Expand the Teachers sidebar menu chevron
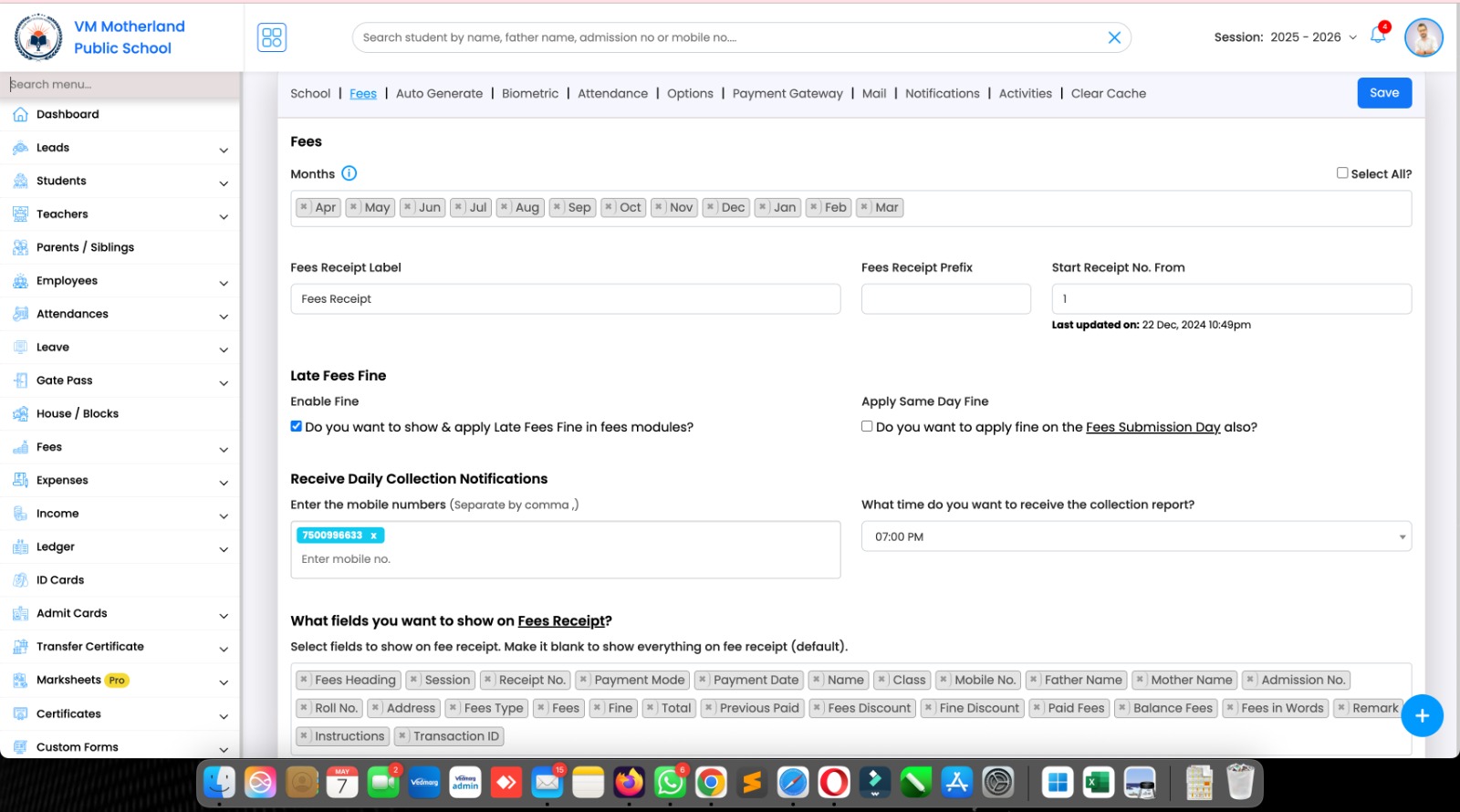This screenshot has height=812, width=1460. click(x=224, y=216)
